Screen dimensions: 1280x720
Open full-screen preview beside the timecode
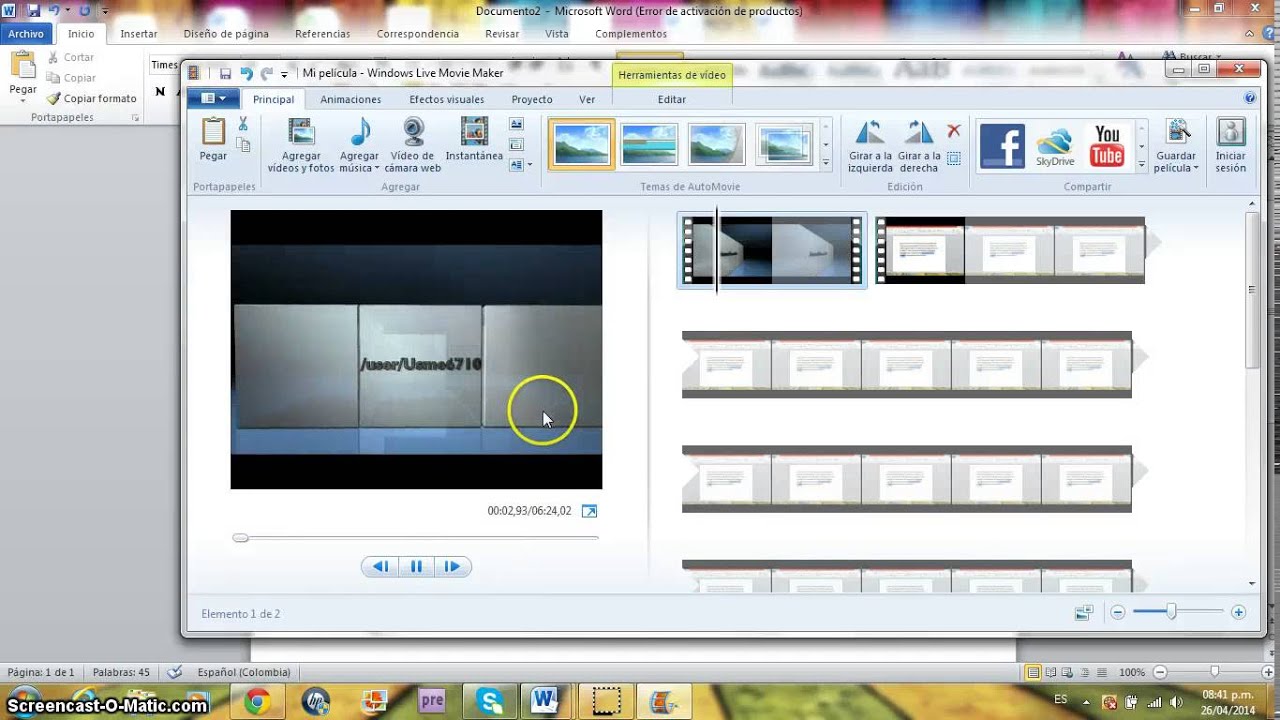coord(589,511)
